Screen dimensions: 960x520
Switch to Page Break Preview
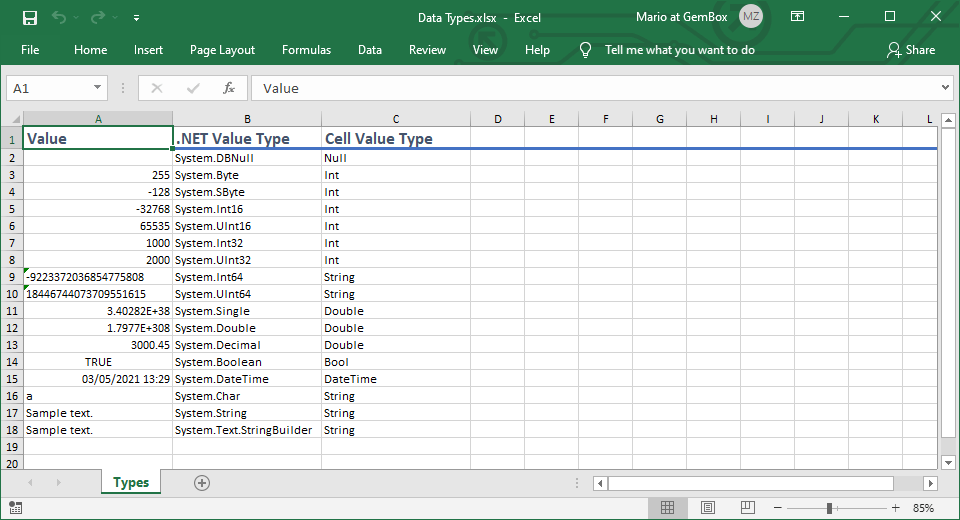coord(748,508)
